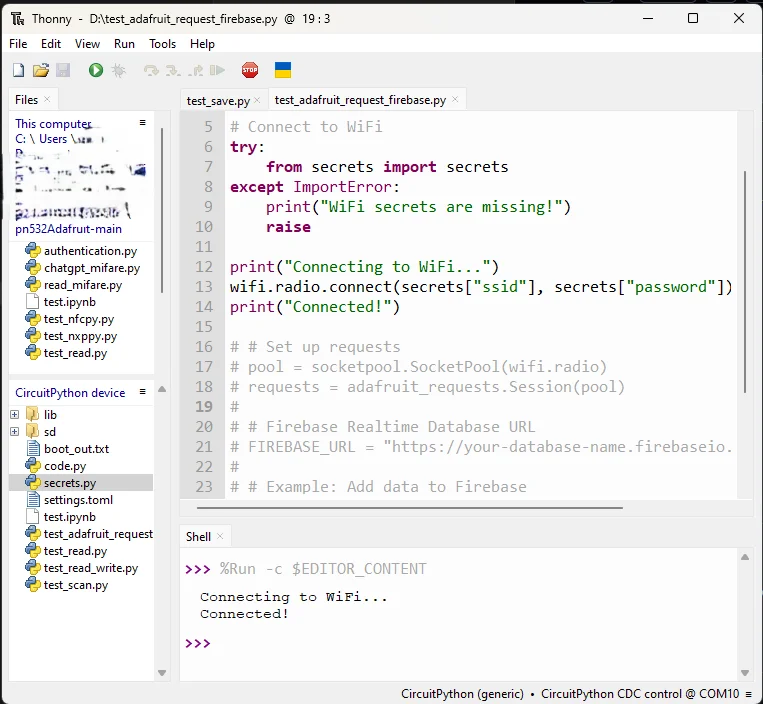Expand the lib folder on device
763x704 pixels.
[x=15, y=415]
